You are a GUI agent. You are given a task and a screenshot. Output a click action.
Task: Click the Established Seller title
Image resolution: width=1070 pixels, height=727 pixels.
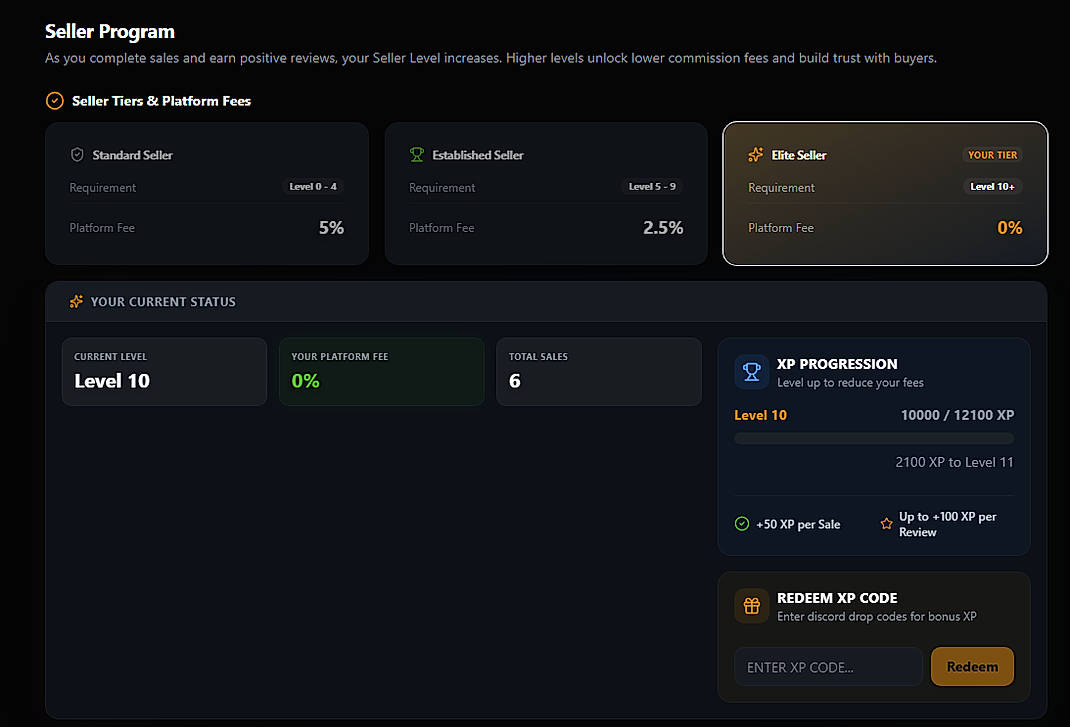tap(478, 155)
